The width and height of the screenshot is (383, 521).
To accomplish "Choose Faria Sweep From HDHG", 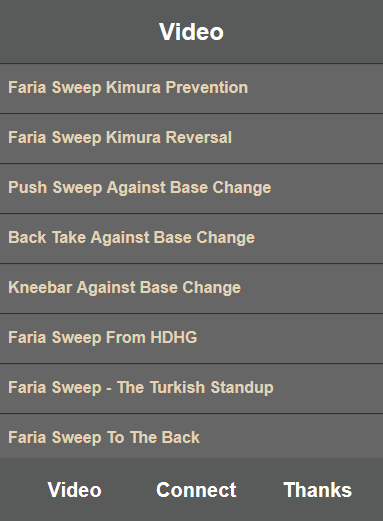I will [x=191, y=338].
